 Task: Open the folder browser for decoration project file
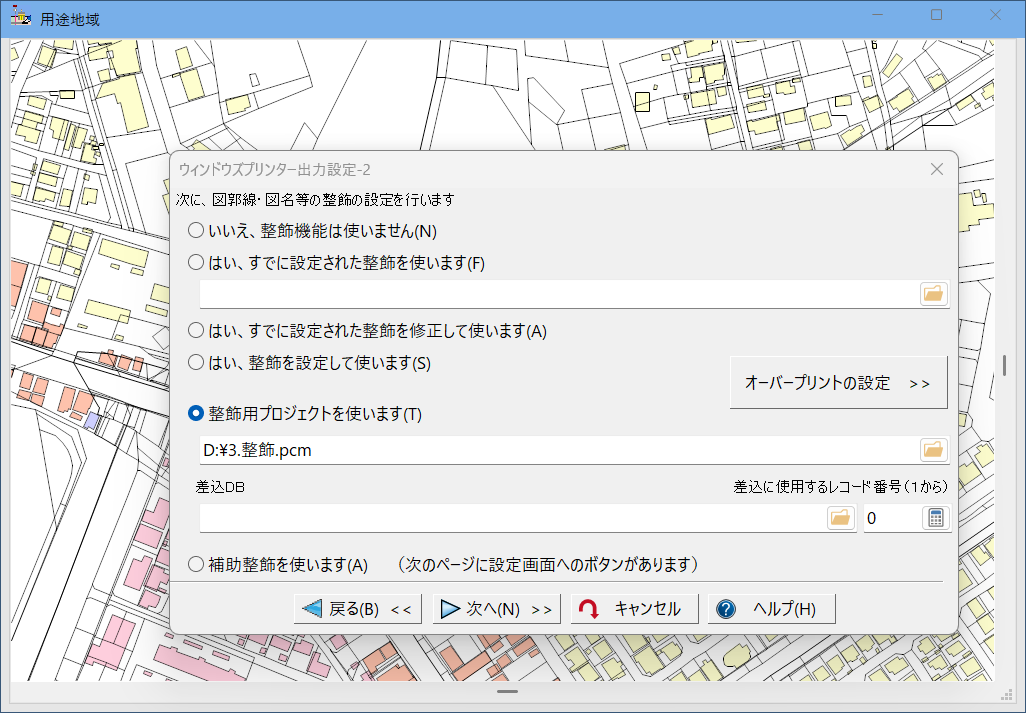tap(933, 450)
